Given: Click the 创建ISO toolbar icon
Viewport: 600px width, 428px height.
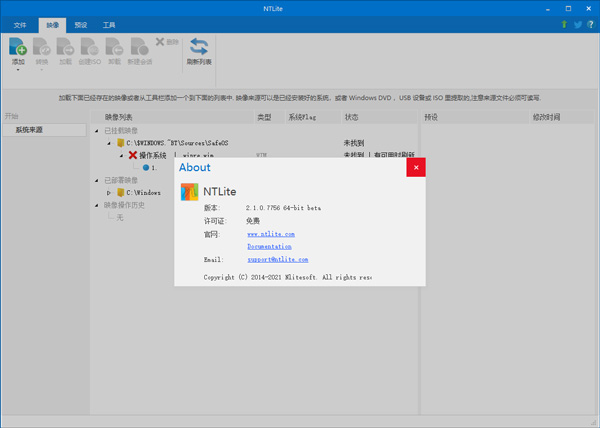Looking at the screenshot, I should 90,47.
